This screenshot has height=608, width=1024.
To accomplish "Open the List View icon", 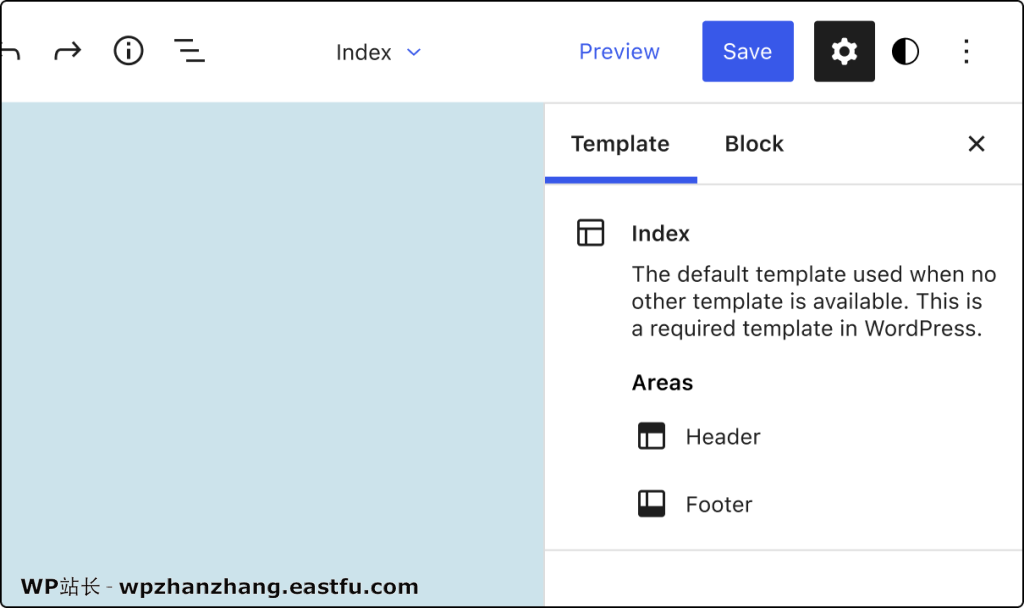I will click(x=189, y=51).
